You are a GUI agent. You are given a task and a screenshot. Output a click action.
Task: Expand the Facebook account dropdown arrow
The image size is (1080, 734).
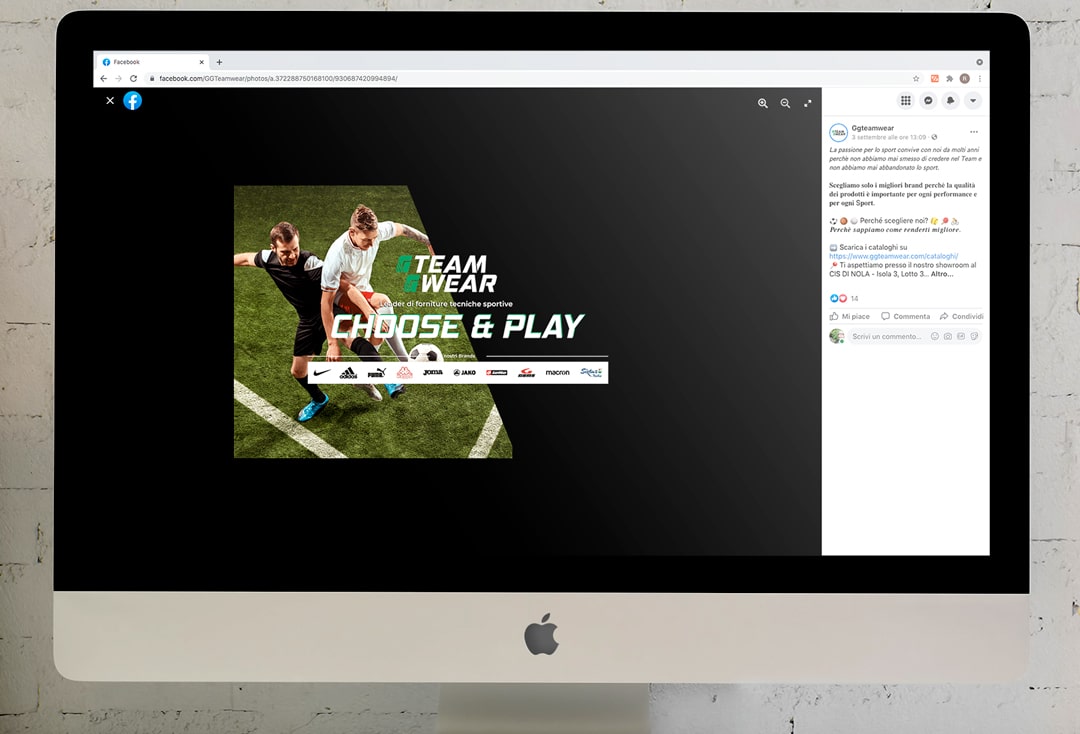pos(972,101)
